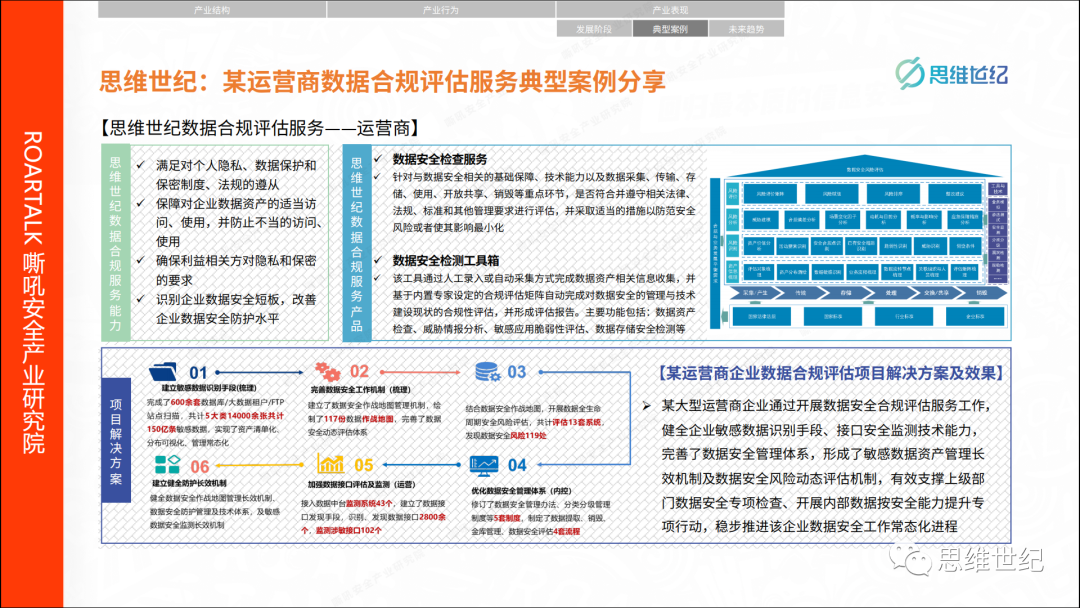Image resolution: width=1080 pixels, height=608 pixels.
Task: Click the dark blue 项目解决方案 label
Action: (x=116, y=441)
